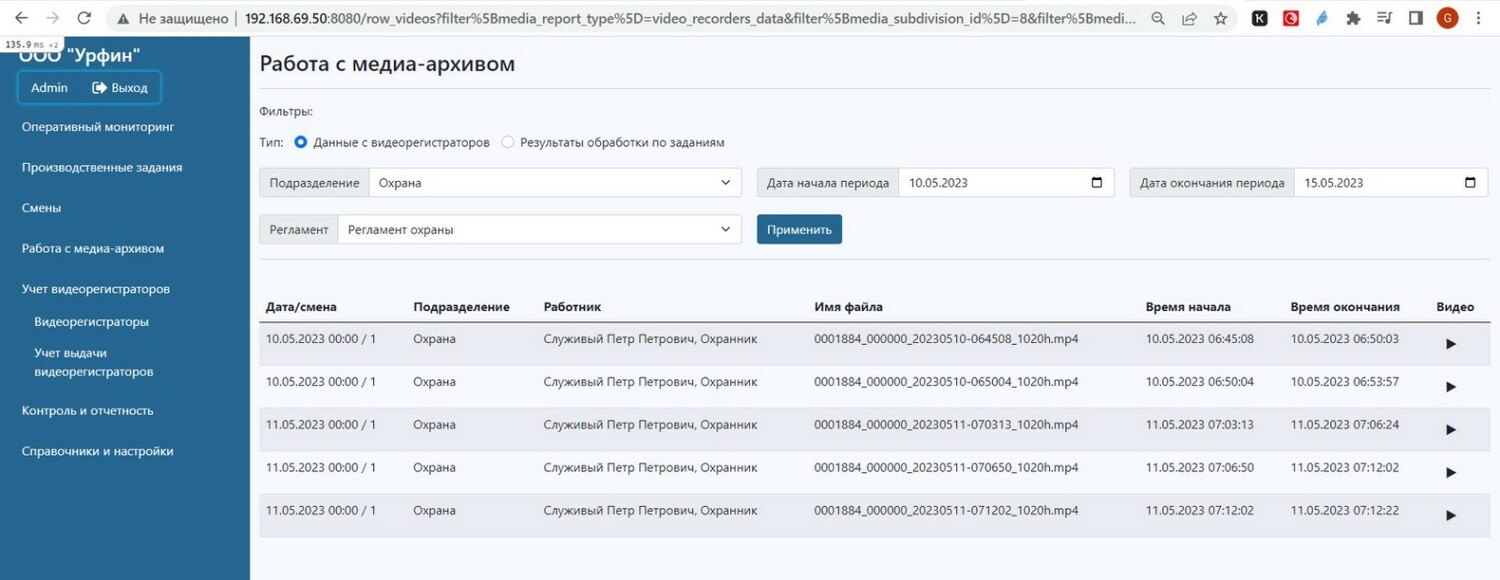Open Работа с медиа-архивом sidebar item
The height and width of the screenshot is (580, 1500).
pyautogui.click(x=93, y=248)
